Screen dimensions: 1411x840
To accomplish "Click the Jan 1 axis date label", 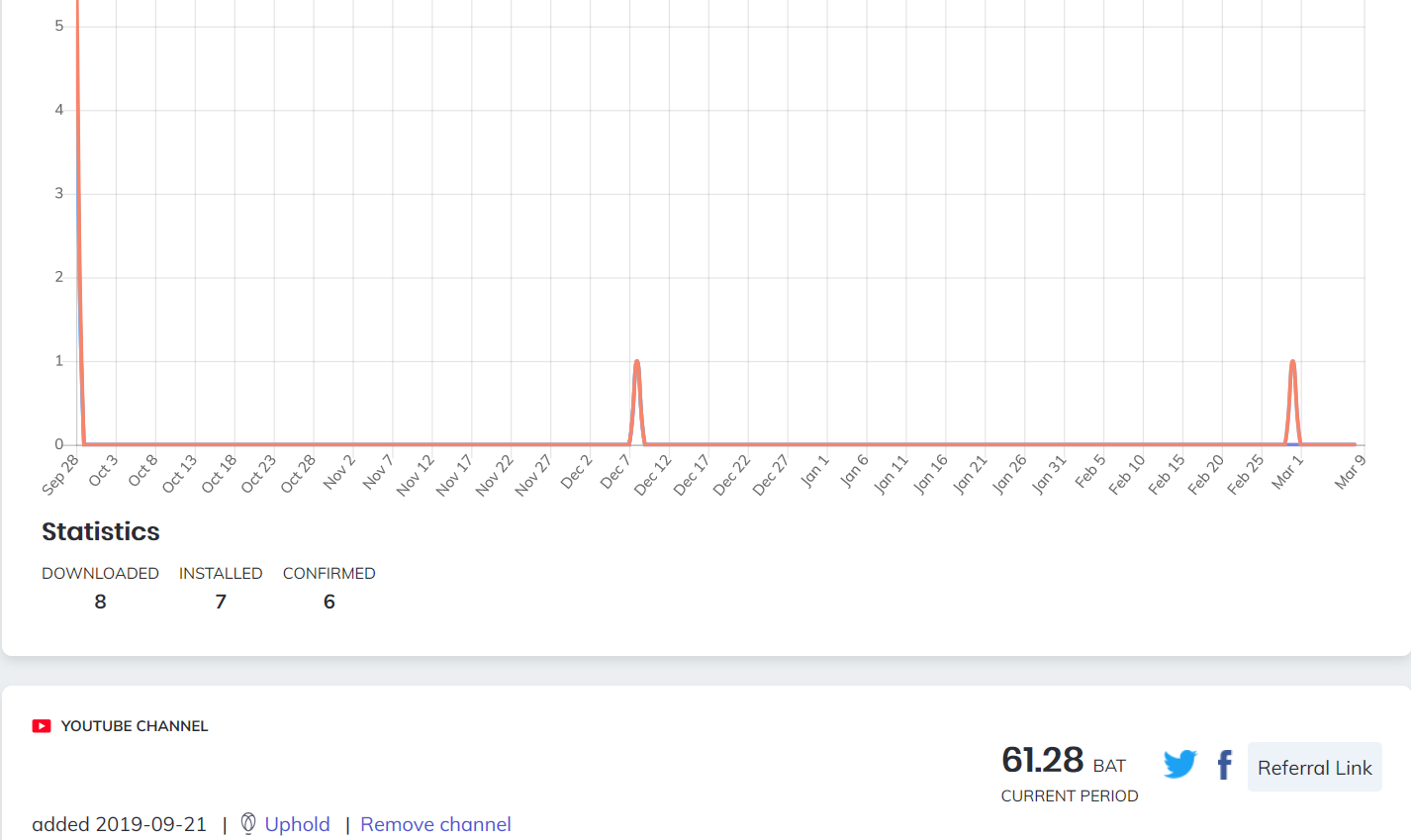I will (x=814, y=471).
